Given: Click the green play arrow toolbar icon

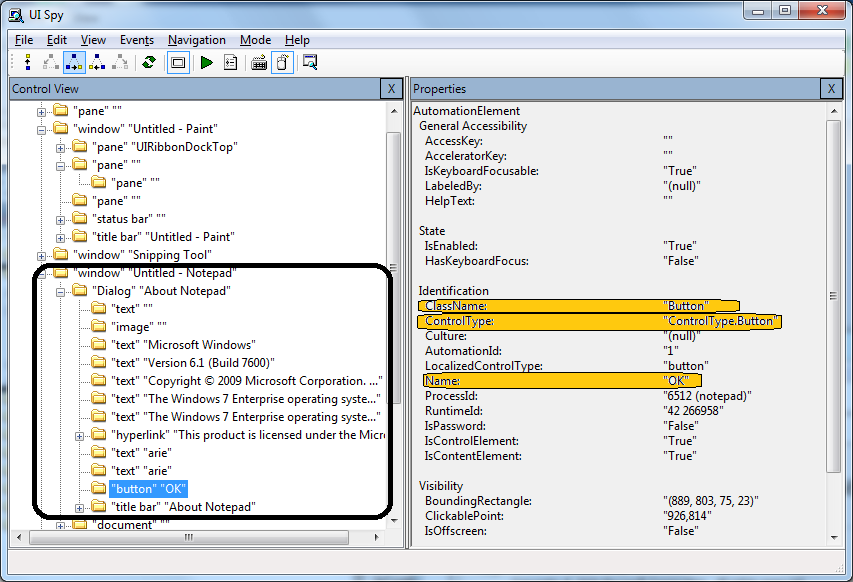Looking at the screenshot, I should click(x=207, y=63).
